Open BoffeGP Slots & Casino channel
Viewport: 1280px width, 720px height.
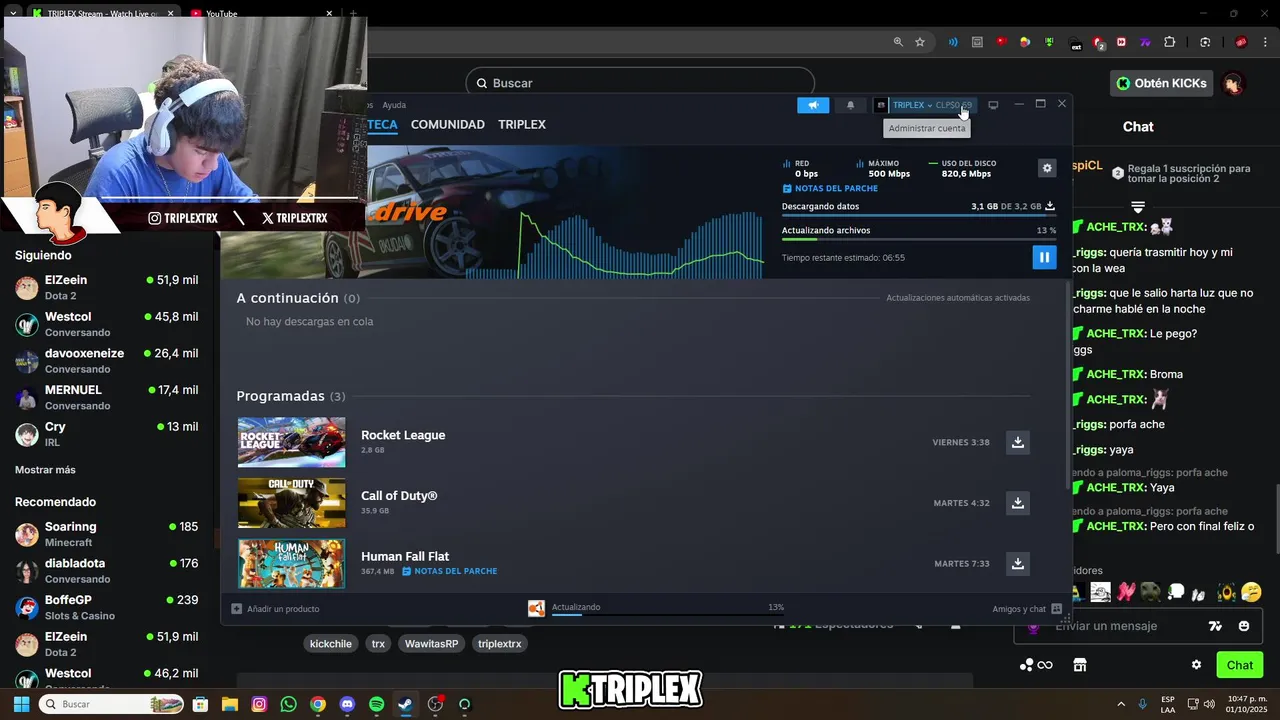(107, 607)
